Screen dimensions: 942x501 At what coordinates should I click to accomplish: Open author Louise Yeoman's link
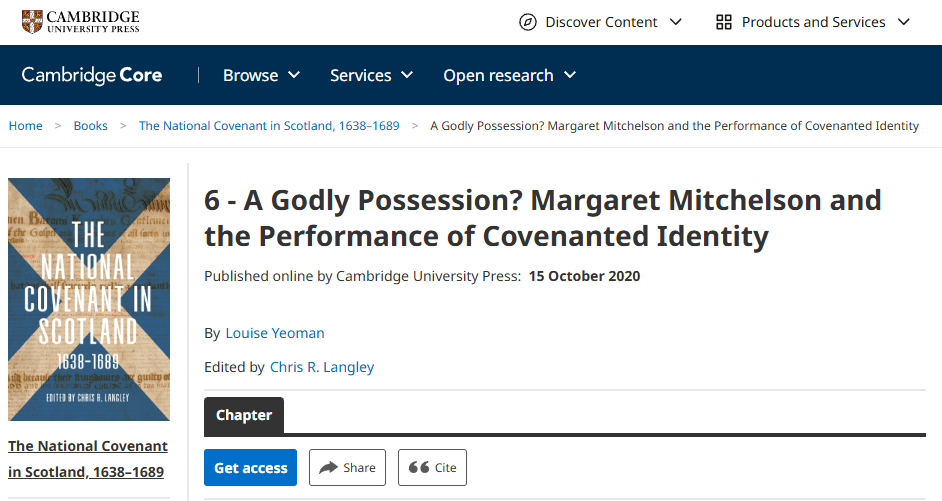point(275,333)
